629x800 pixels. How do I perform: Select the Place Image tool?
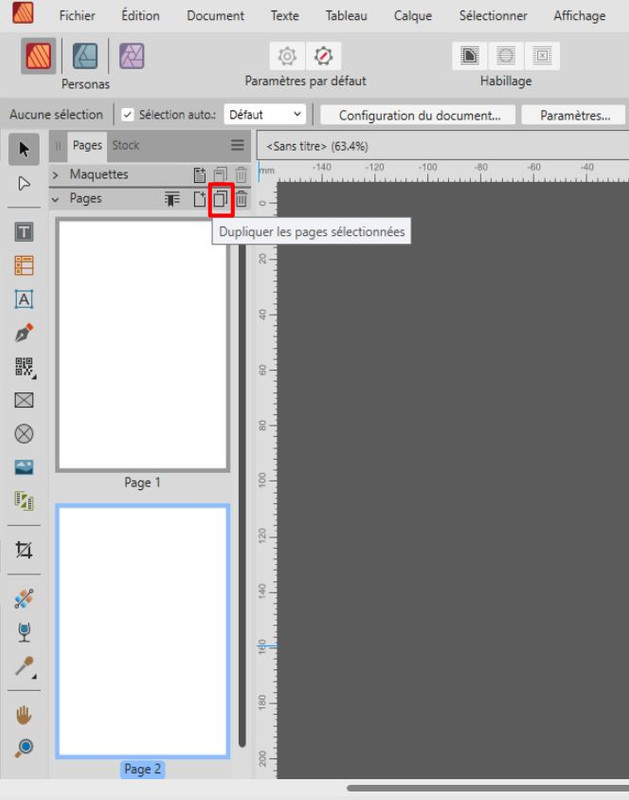click(24, 467)
